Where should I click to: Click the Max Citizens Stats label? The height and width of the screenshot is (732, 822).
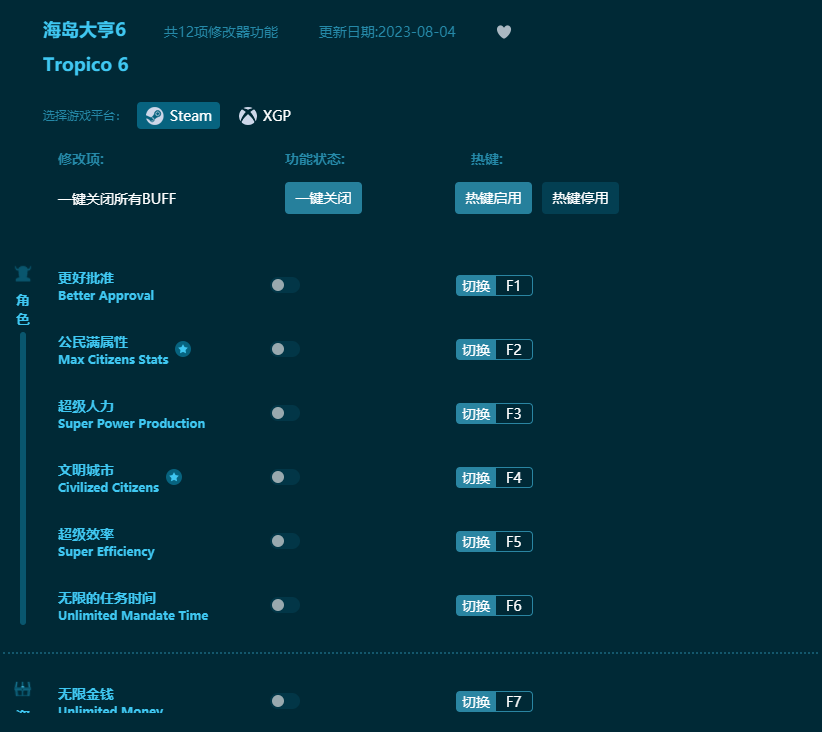coord(113,360)
